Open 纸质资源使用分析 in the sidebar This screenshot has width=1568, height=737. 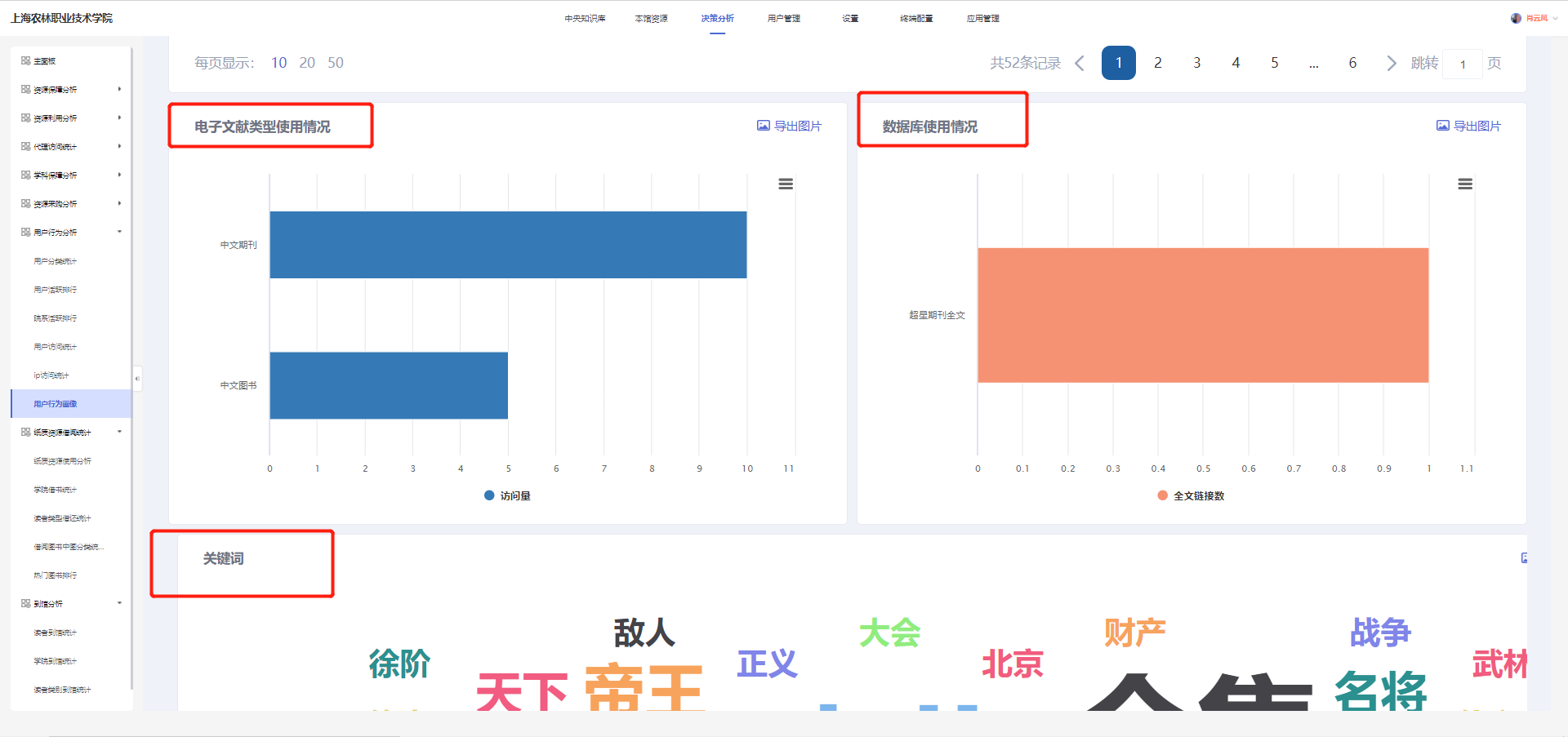click(x=63, y=461)
